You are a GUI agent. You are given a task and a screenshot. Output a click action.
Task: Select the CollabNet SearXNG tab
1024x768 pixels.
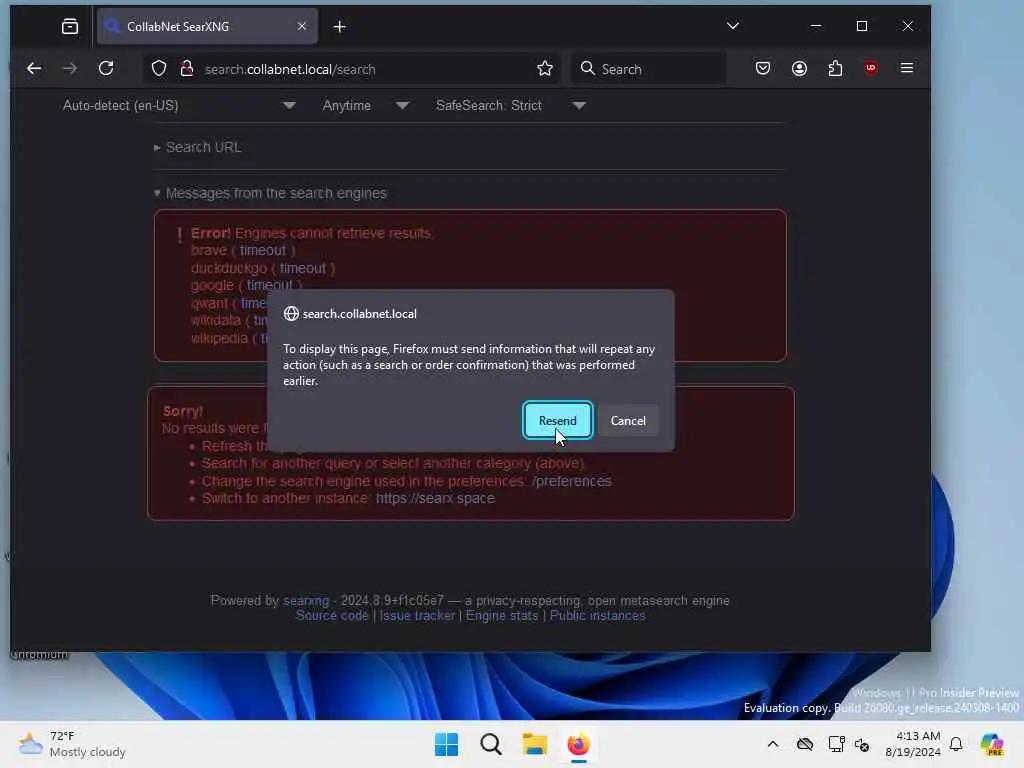point(207,27)
